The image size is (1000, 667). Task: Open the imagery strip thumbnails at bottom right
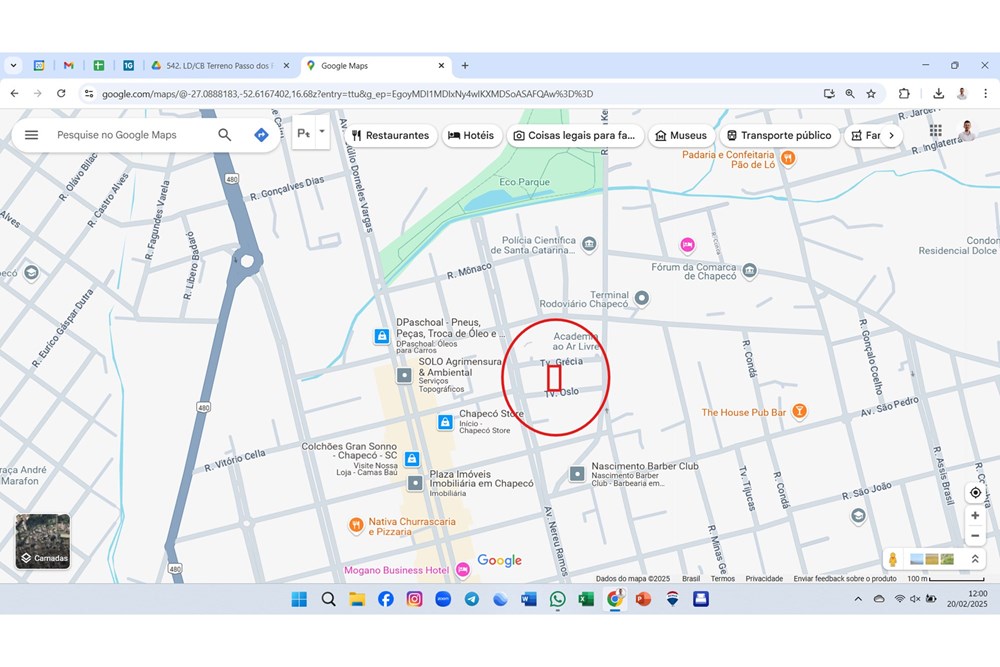(932, 559)
